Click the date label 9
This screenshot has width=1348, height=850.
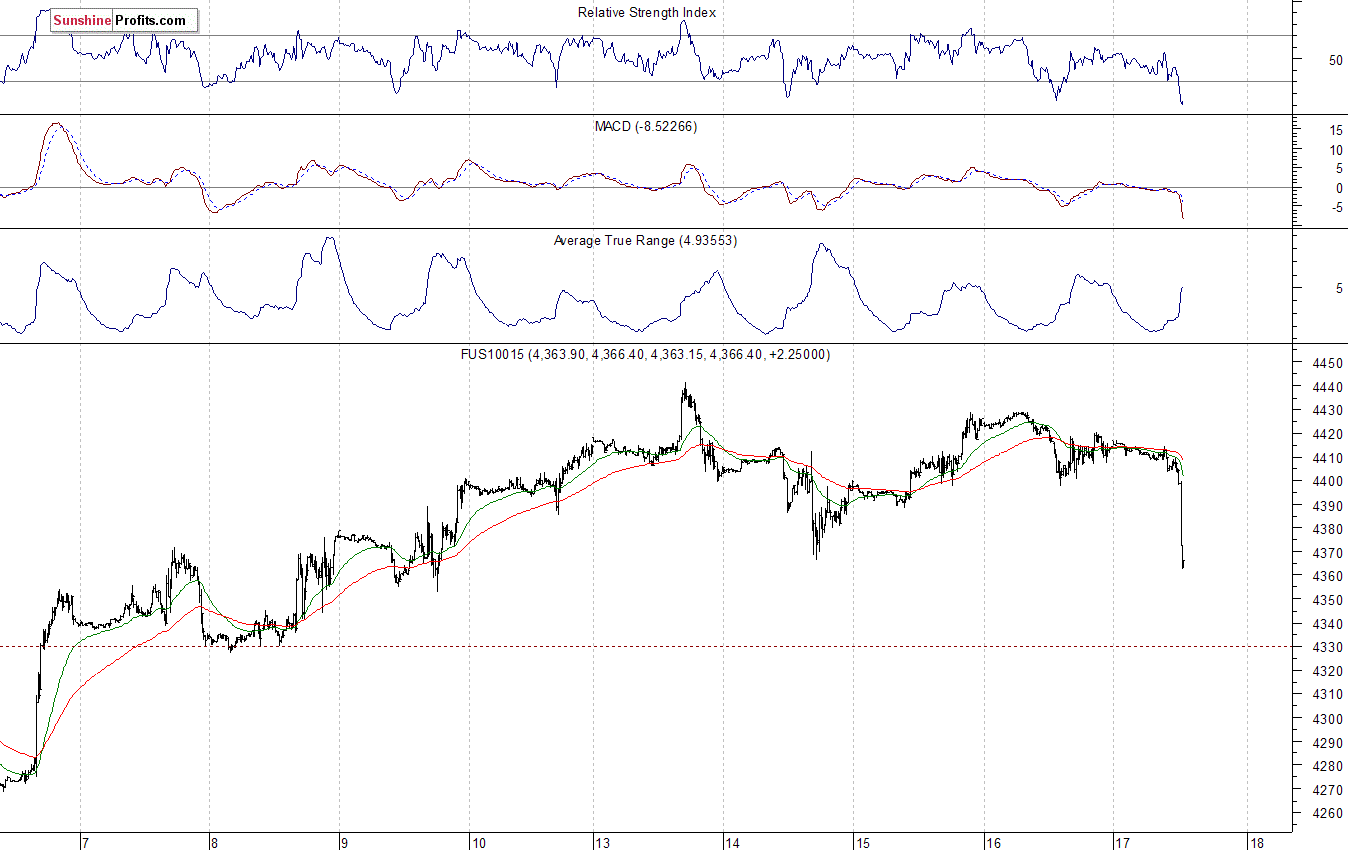pos(343,842)
